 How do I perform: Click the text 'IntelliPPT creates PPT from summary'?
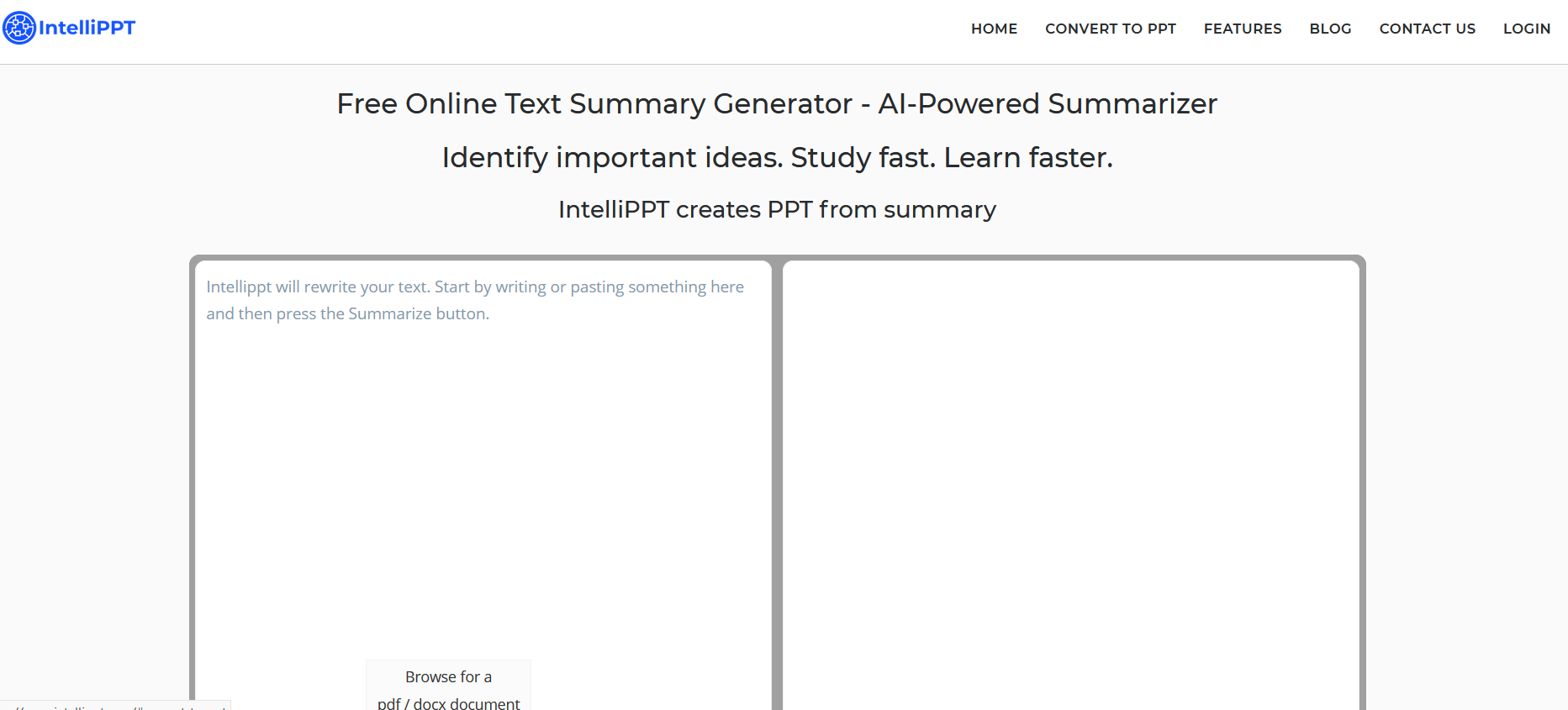pos(777,209)
